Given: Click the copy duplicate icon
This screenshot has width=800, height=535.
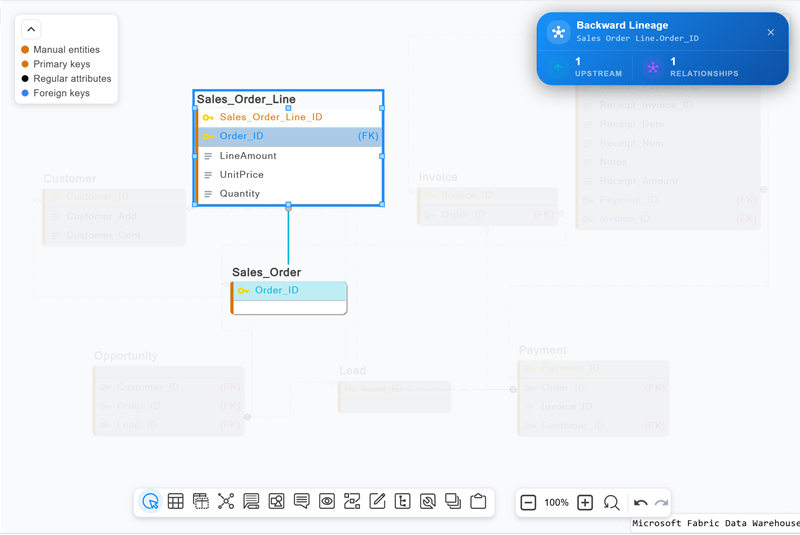Looking at the screenshot, I should 453,502.
